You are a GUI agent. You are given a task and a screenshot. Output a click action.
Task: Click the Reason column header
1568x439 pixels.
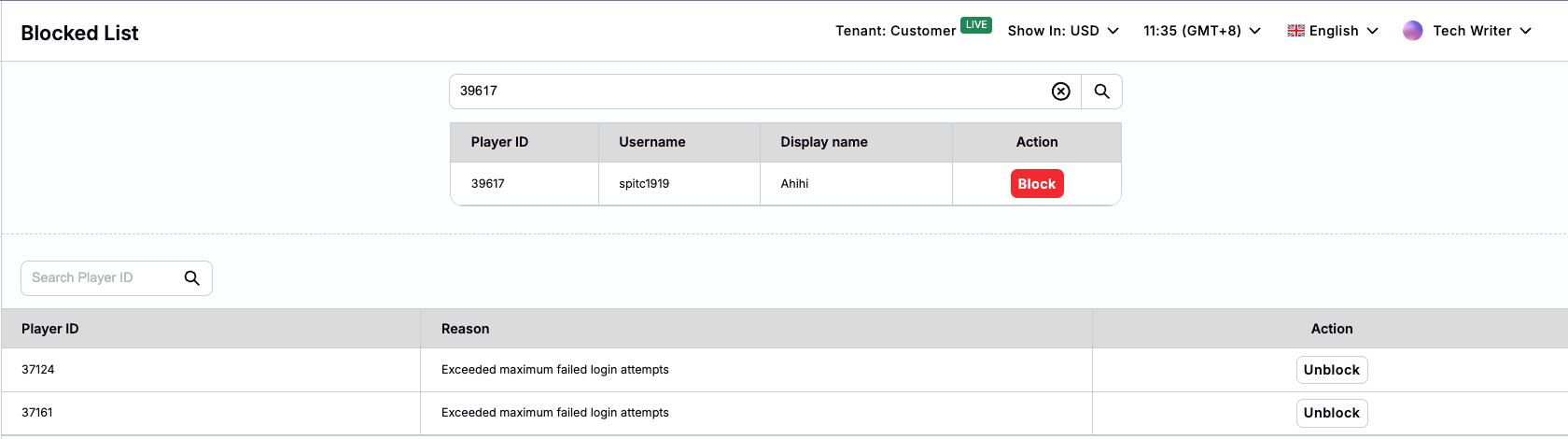click(x=465, y=329)
